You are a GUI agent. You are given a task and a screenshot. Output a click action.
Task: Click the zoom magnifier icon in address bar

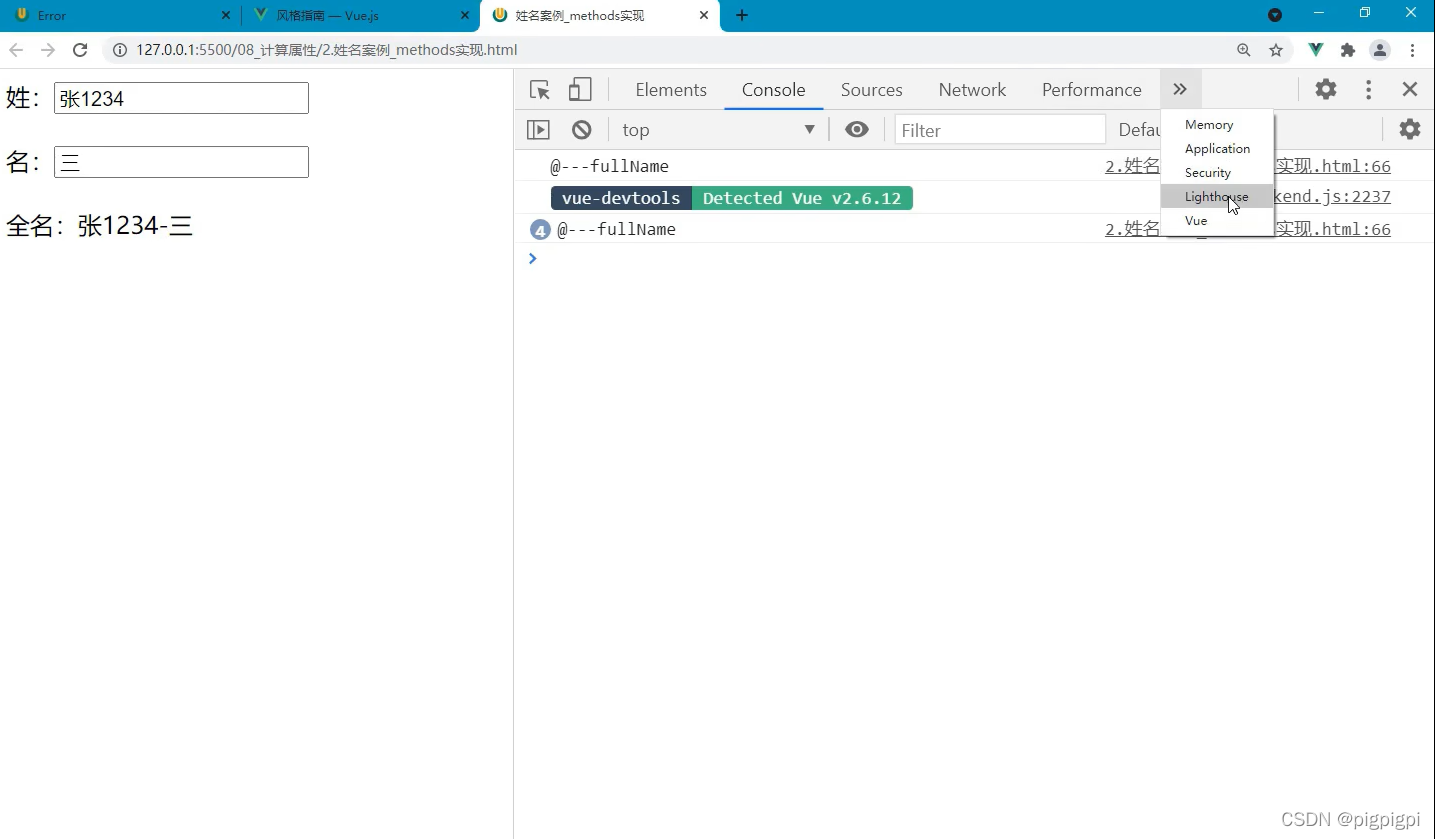(1244, 50)
